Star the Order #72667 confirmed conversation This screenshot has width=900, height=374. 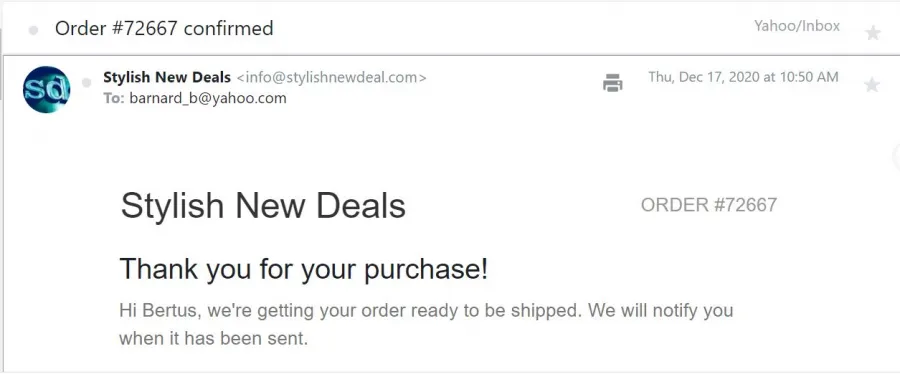[872, 33]
